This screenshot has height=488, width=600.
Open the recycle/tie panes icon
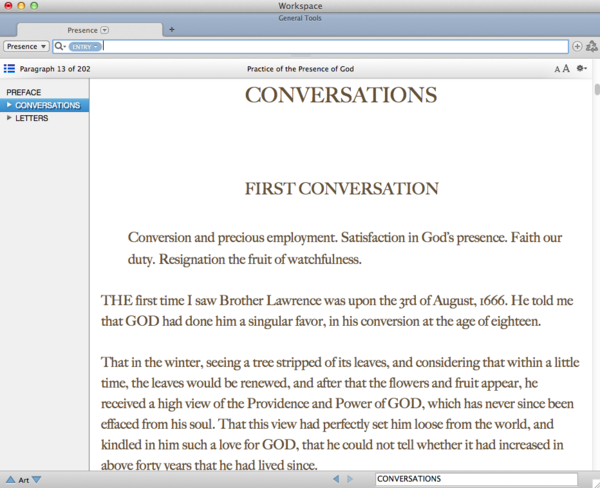[x=592, y=46]
